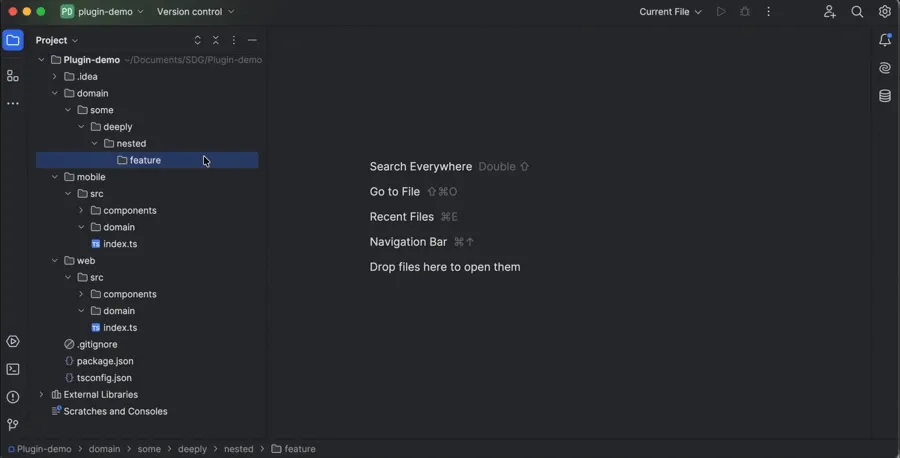Open the Database tool window
The width and height of the screenshot is (900, 458).
(x=885, y=96)
